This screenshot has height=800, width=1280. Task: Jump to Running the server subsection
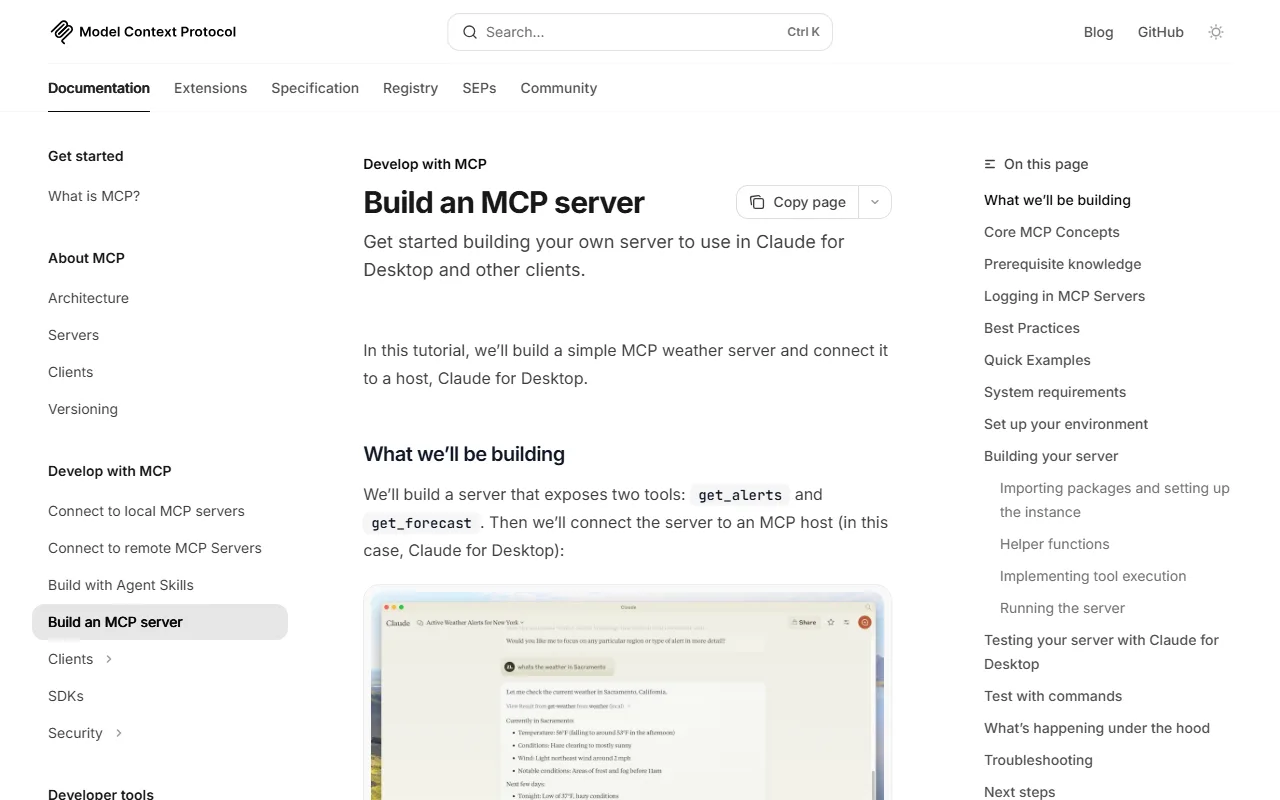coord(1062,608)
